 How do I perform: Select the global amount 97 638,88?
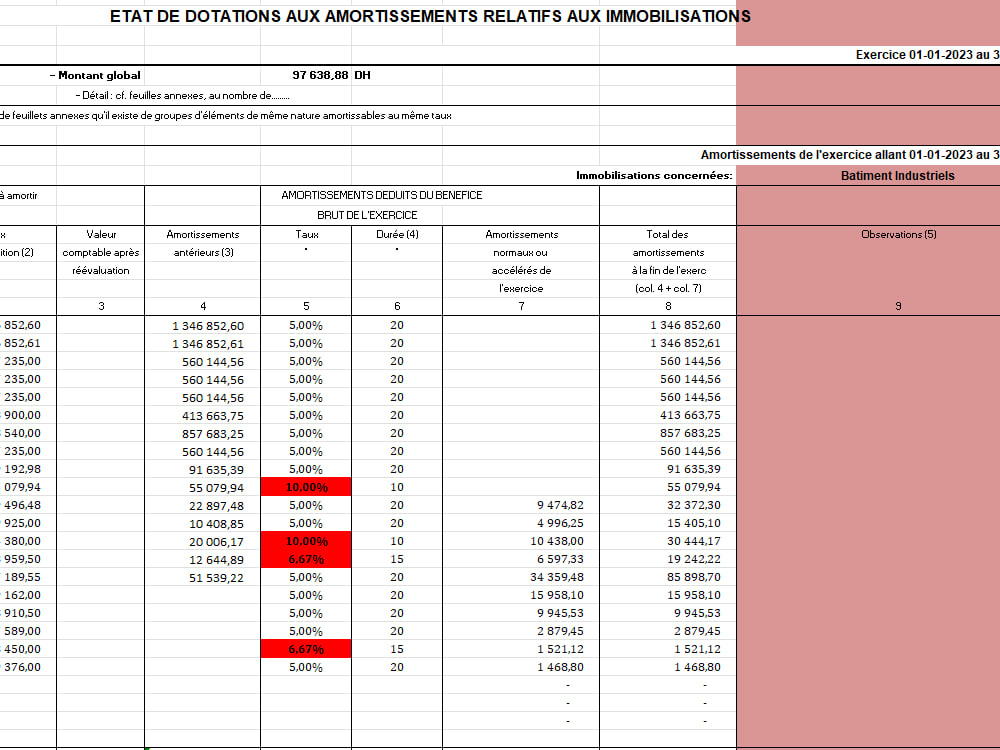[320, 75]
